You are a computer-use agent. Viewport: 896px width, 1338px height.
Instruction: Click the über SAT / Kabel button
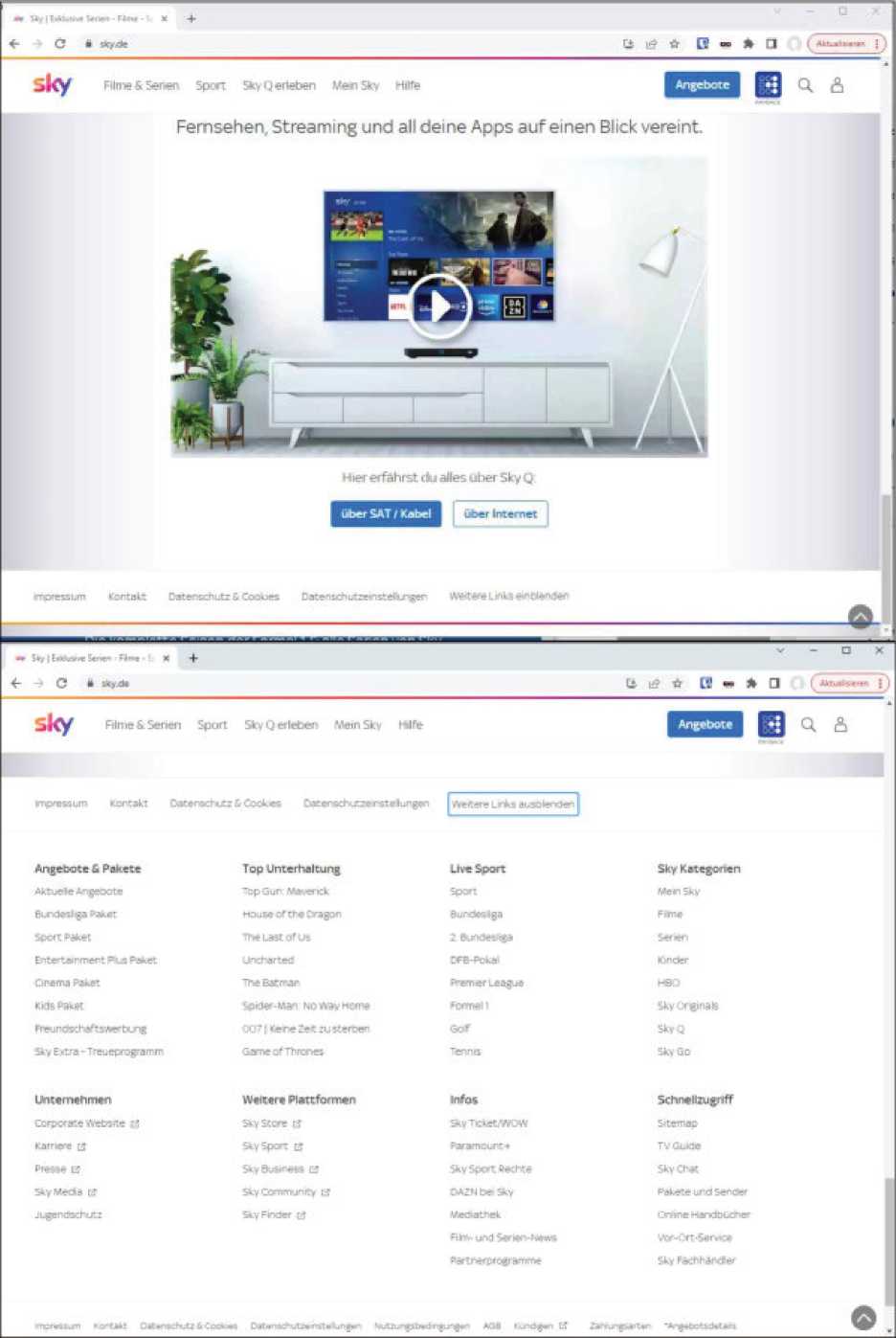pos(386,513)
